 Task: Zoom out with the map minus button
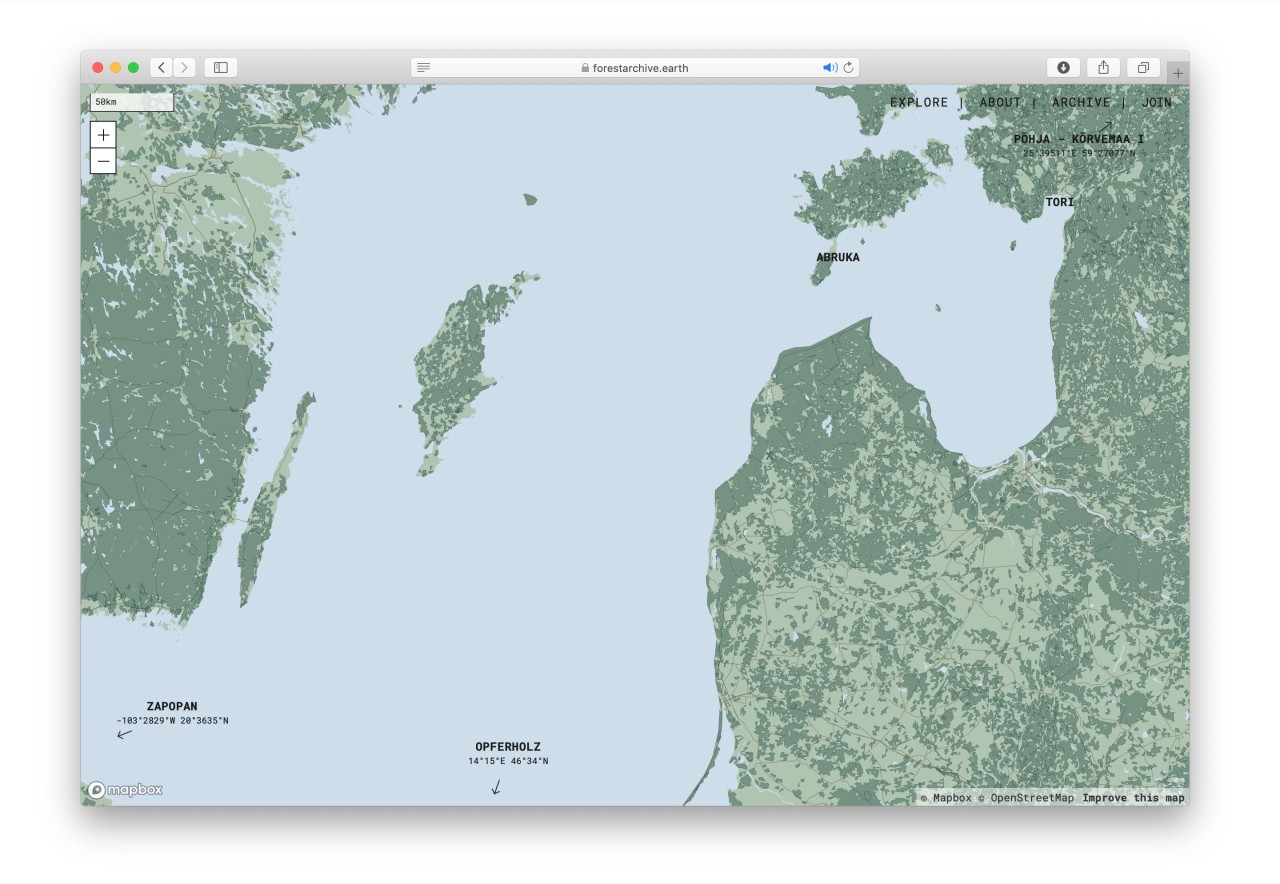(103, 161)
